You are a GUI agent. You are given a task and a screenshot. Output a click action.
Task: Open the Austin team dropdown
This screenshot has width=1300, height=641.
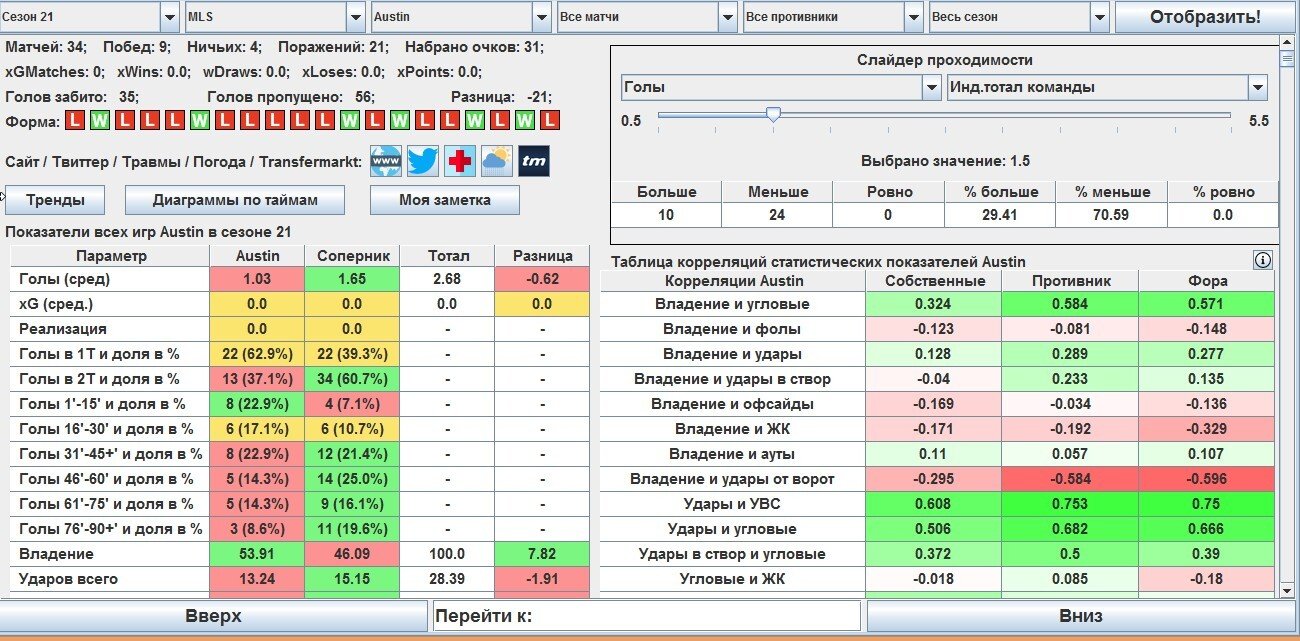click(541, 17)
